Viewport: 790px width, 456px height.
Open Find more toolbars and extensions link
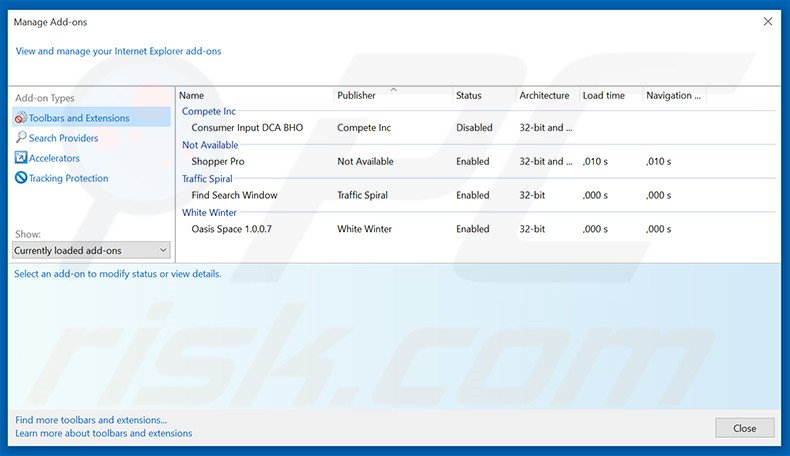[91, 420]
